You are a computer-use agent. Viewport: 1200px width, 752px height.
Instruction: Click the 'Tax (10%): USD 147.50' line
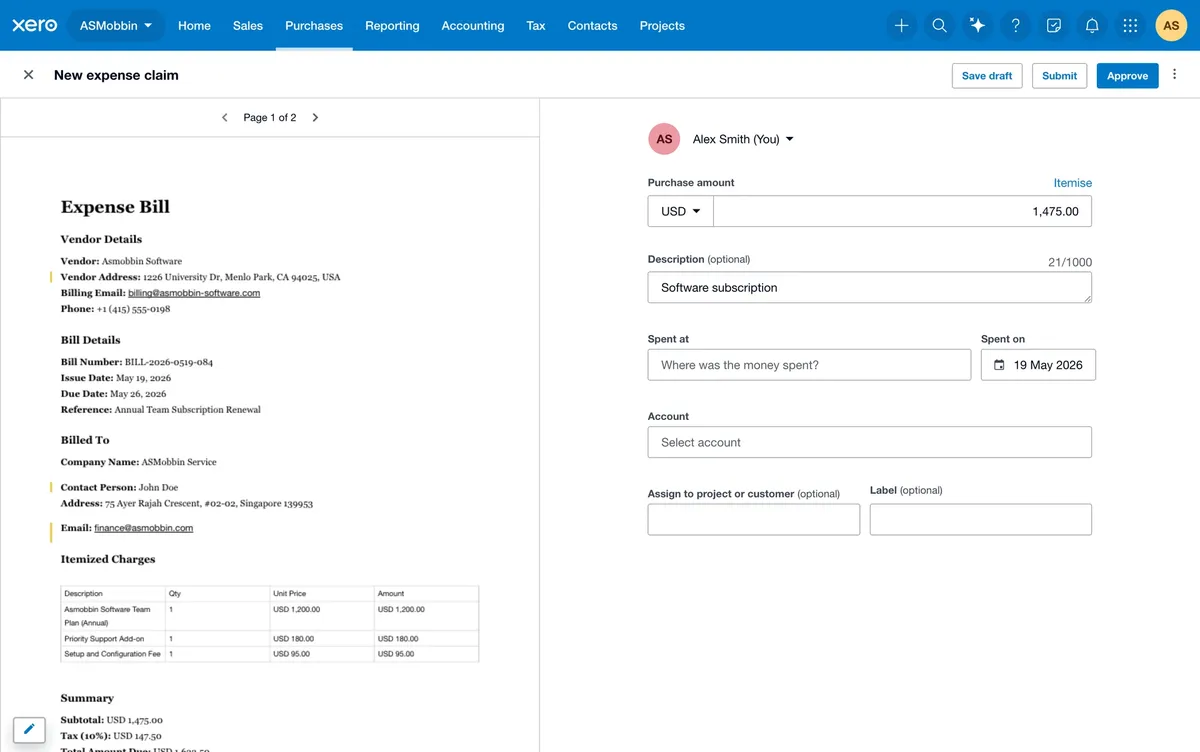click(x=111, y=735)
